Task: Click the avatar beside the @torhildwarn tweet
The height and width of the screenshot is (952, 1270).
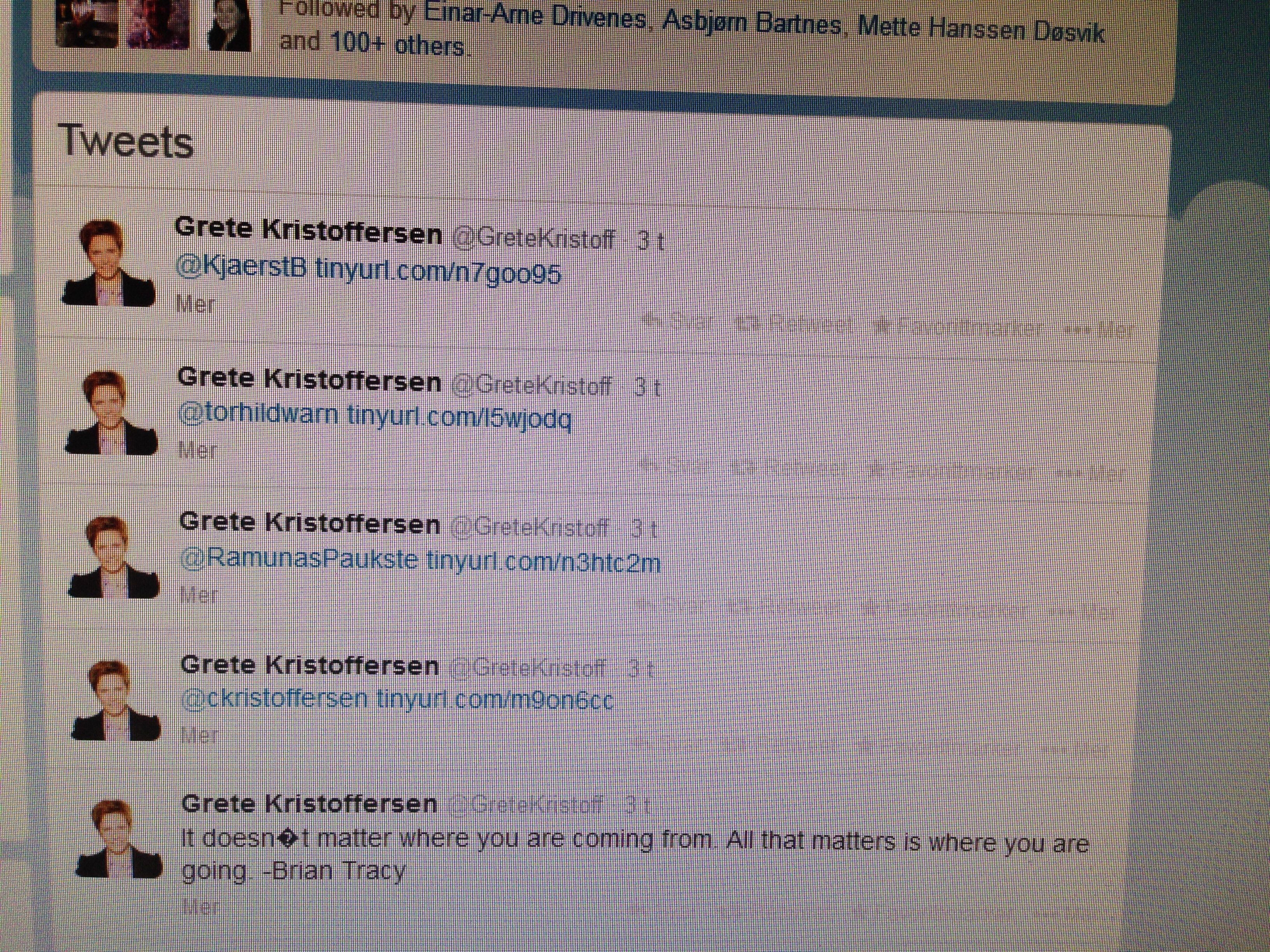Action: pyautogui.click(x=111, y=413)
